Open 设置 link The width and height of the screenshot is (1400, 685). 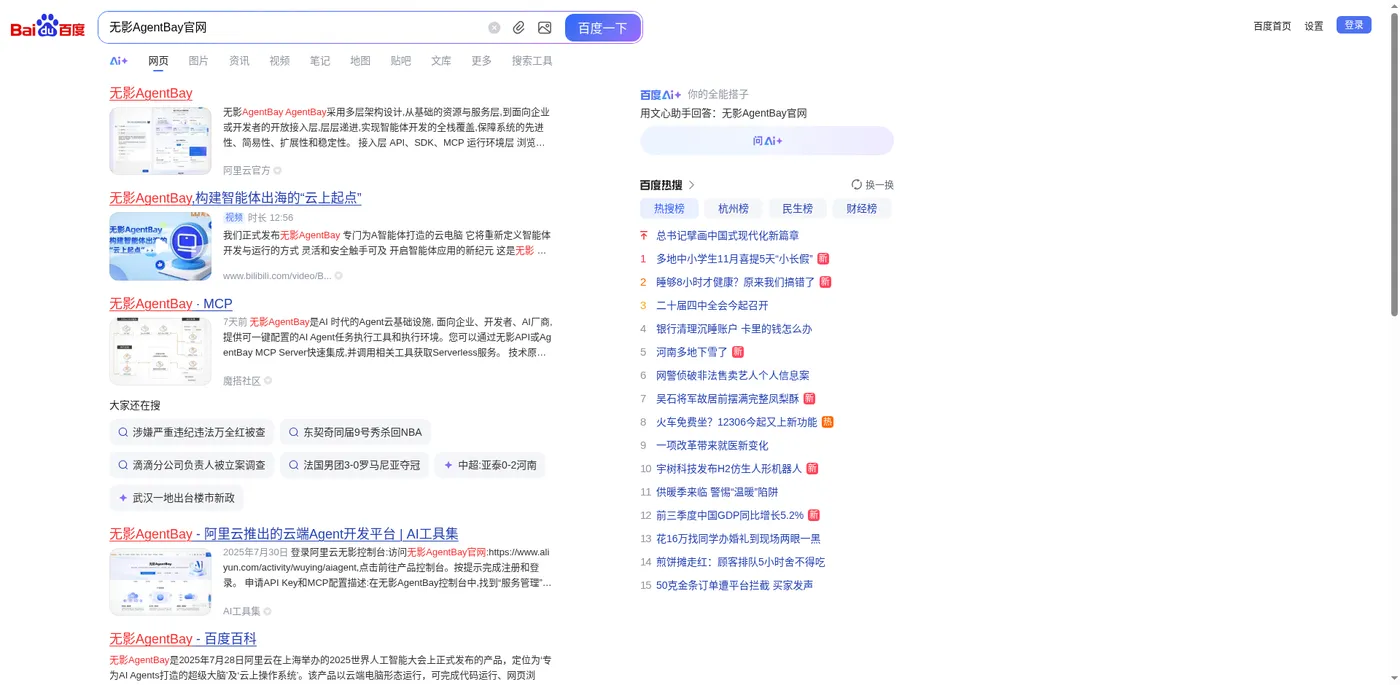[x=1314, y=26]
